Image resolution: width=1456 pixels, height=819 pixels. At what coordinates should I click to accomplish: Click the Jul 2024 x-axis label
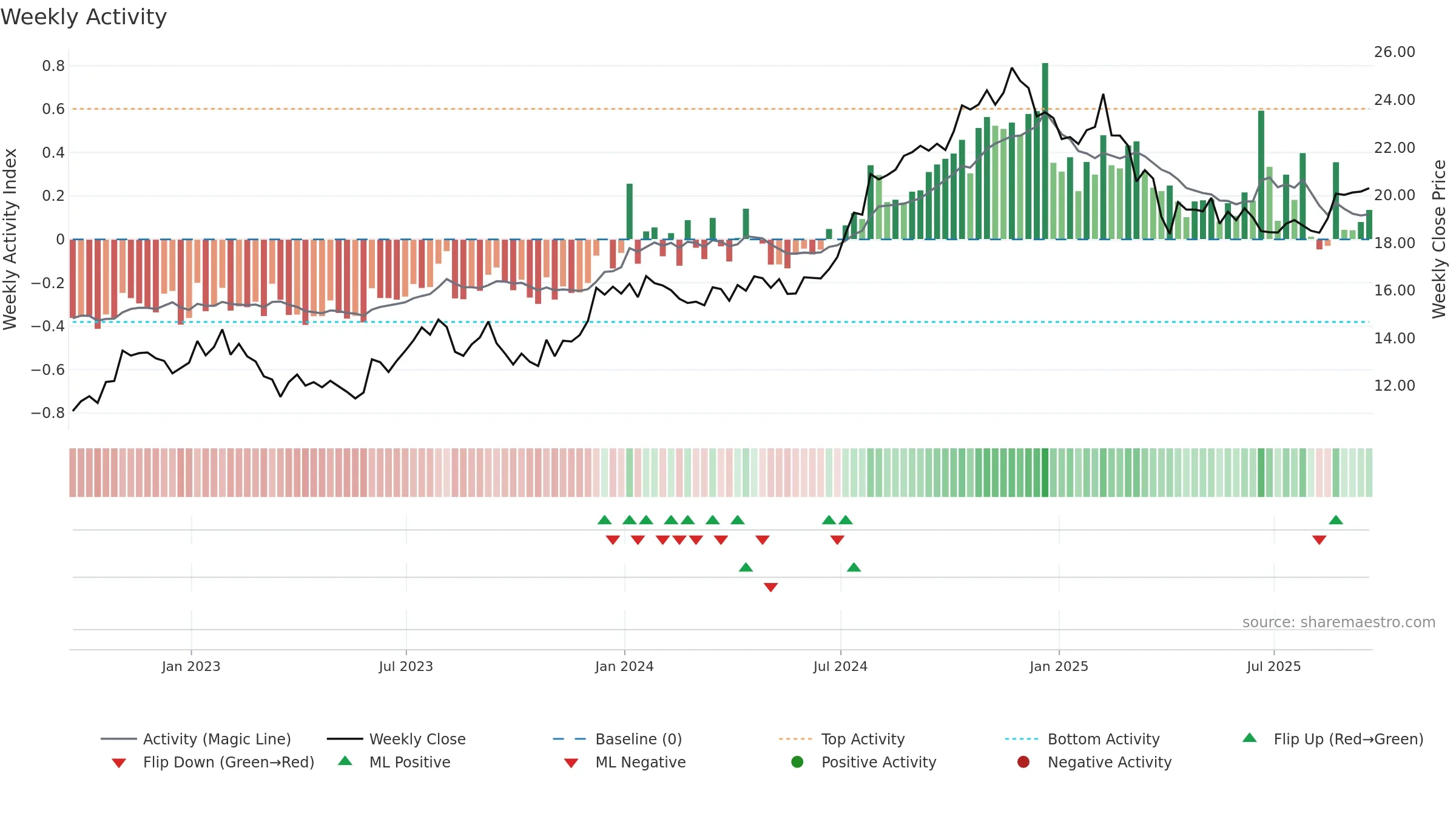pyautogui.click(x=841, y=667)
